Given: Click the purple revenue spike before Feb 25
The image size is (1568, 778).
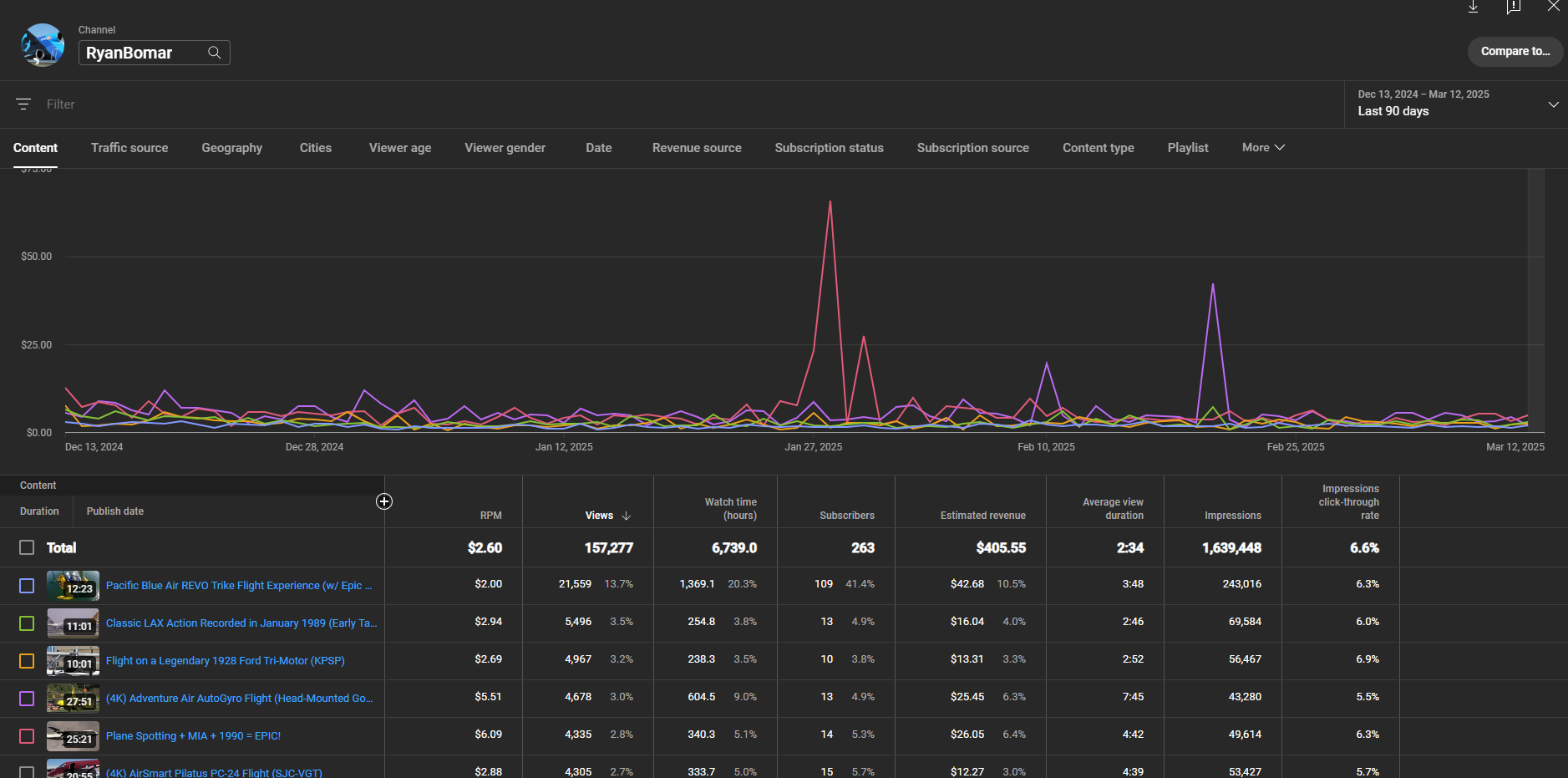Looking at the screenshot, I should [1212, 286].
